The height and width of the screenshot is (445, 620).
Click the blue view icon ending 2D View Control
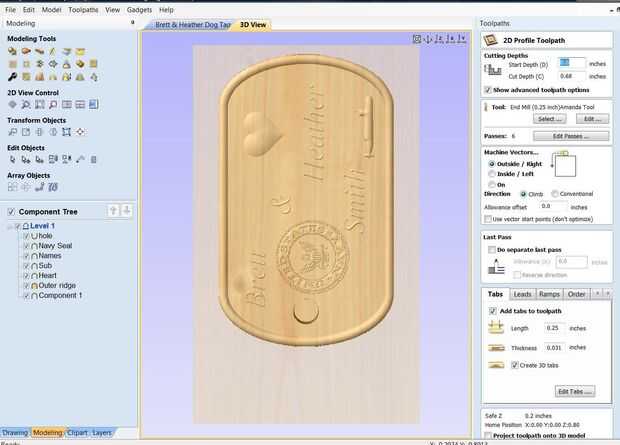(x=93, y=104)
